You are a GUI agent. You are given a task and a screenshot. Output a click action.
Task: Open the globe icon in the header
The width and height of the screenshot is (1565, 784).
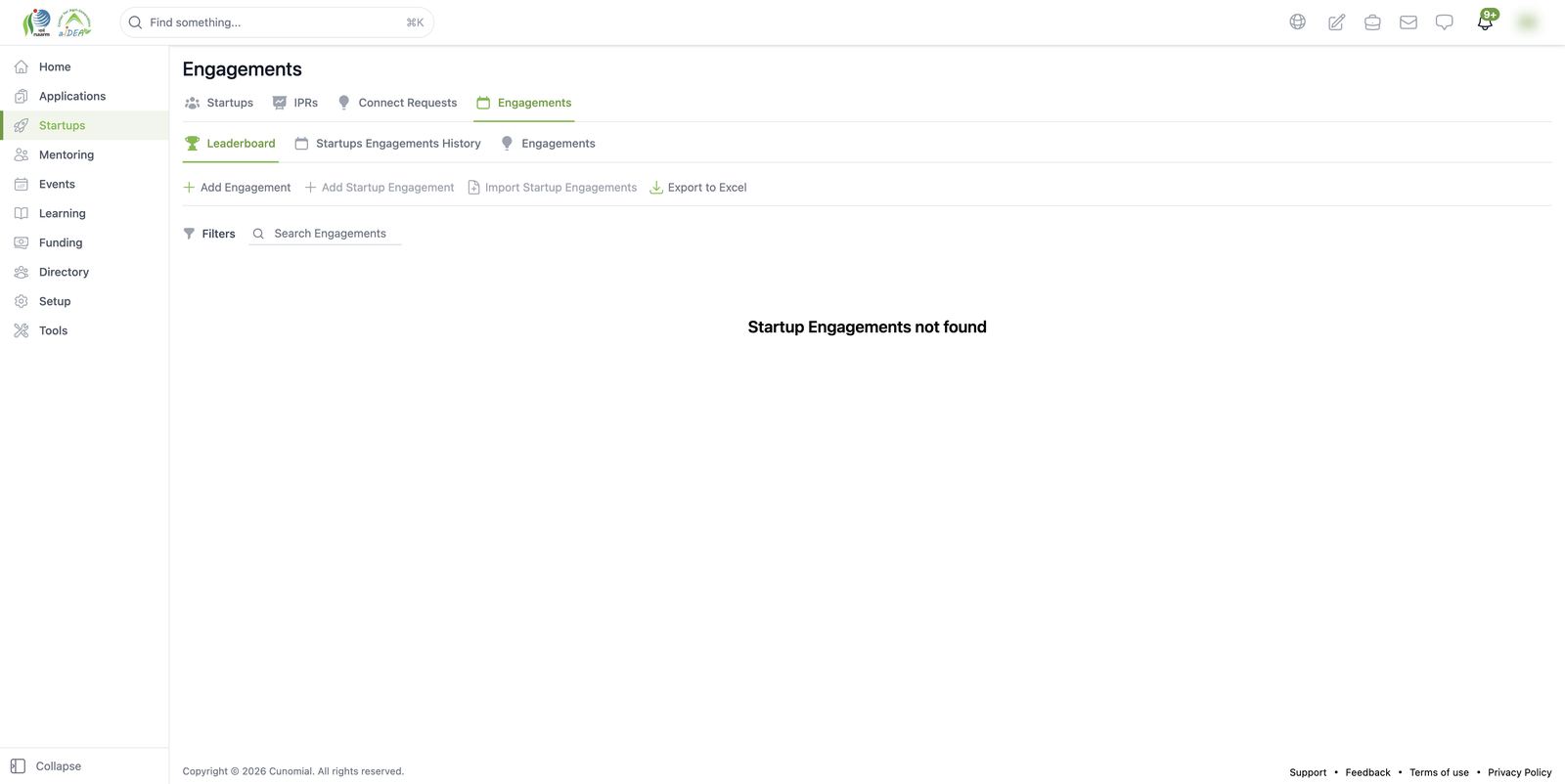coord(1297,22)
